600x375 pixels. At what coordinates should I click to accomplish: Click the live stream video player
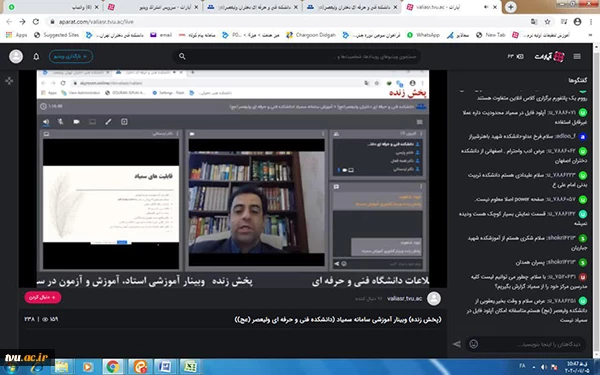233,179
